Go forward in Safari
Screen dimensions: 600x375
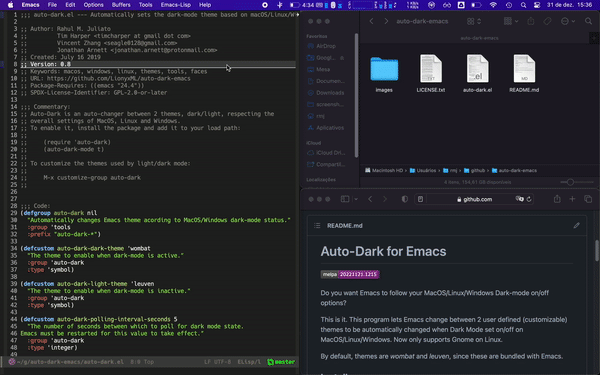click(x=385, y=199)
